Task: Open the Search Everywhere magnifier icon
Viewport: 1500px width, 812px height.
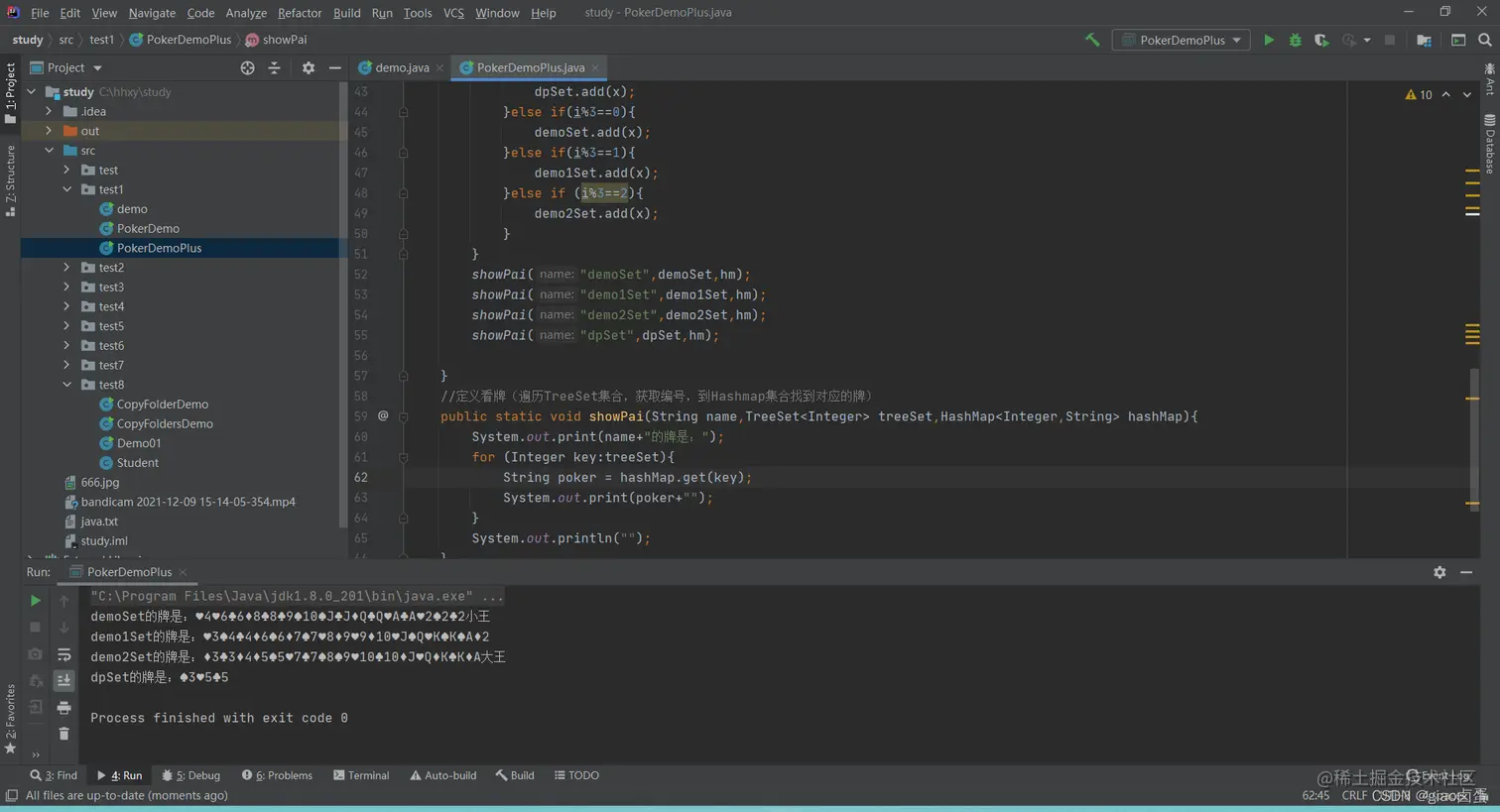Action: coord(1485,40)
